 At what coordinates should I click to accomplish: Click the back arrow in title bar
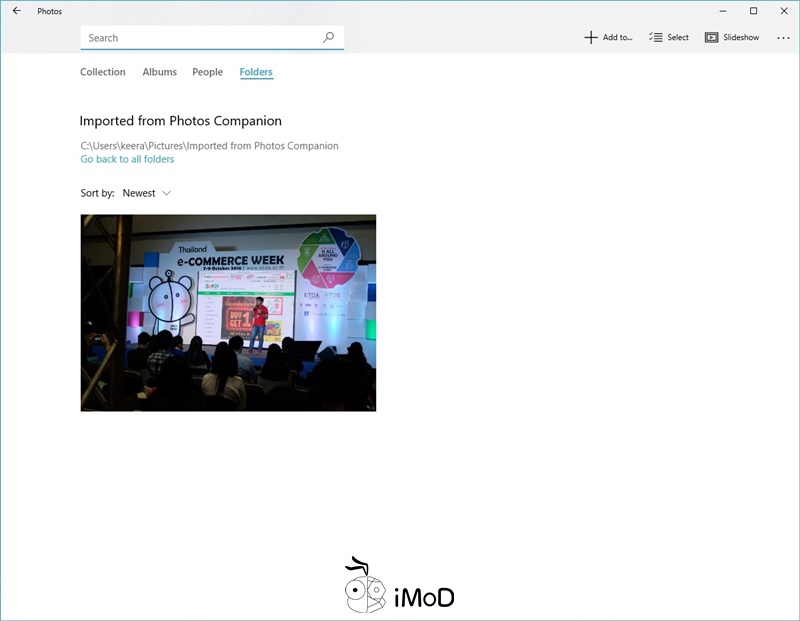point(16,11)
